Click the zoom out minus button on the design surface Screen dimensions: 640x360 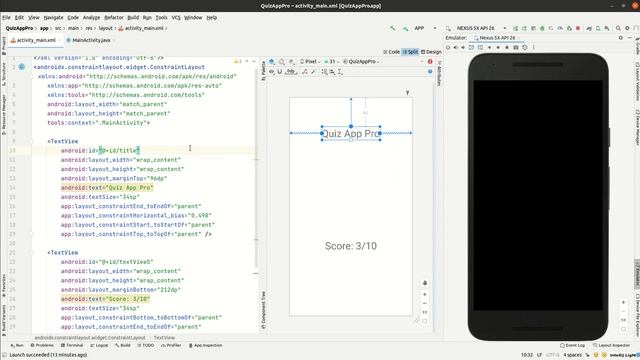[x=424, y=304]
